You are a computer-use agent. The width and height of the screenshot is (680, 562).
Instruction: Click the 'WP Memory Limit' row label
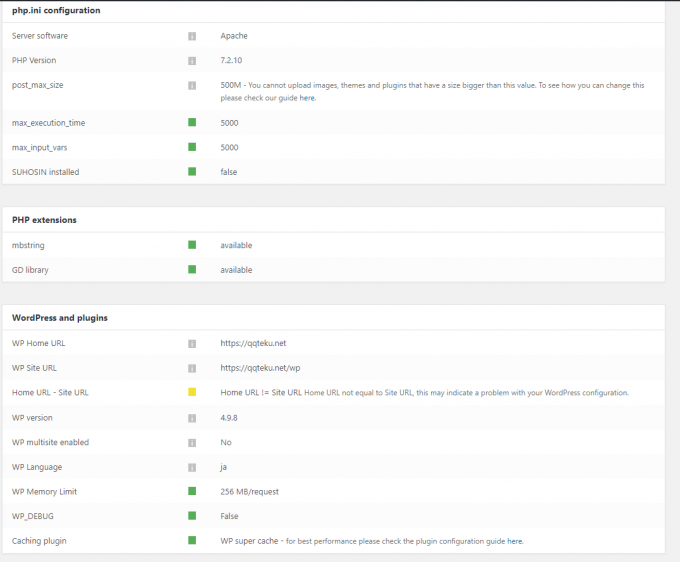(x=44, y=492)
